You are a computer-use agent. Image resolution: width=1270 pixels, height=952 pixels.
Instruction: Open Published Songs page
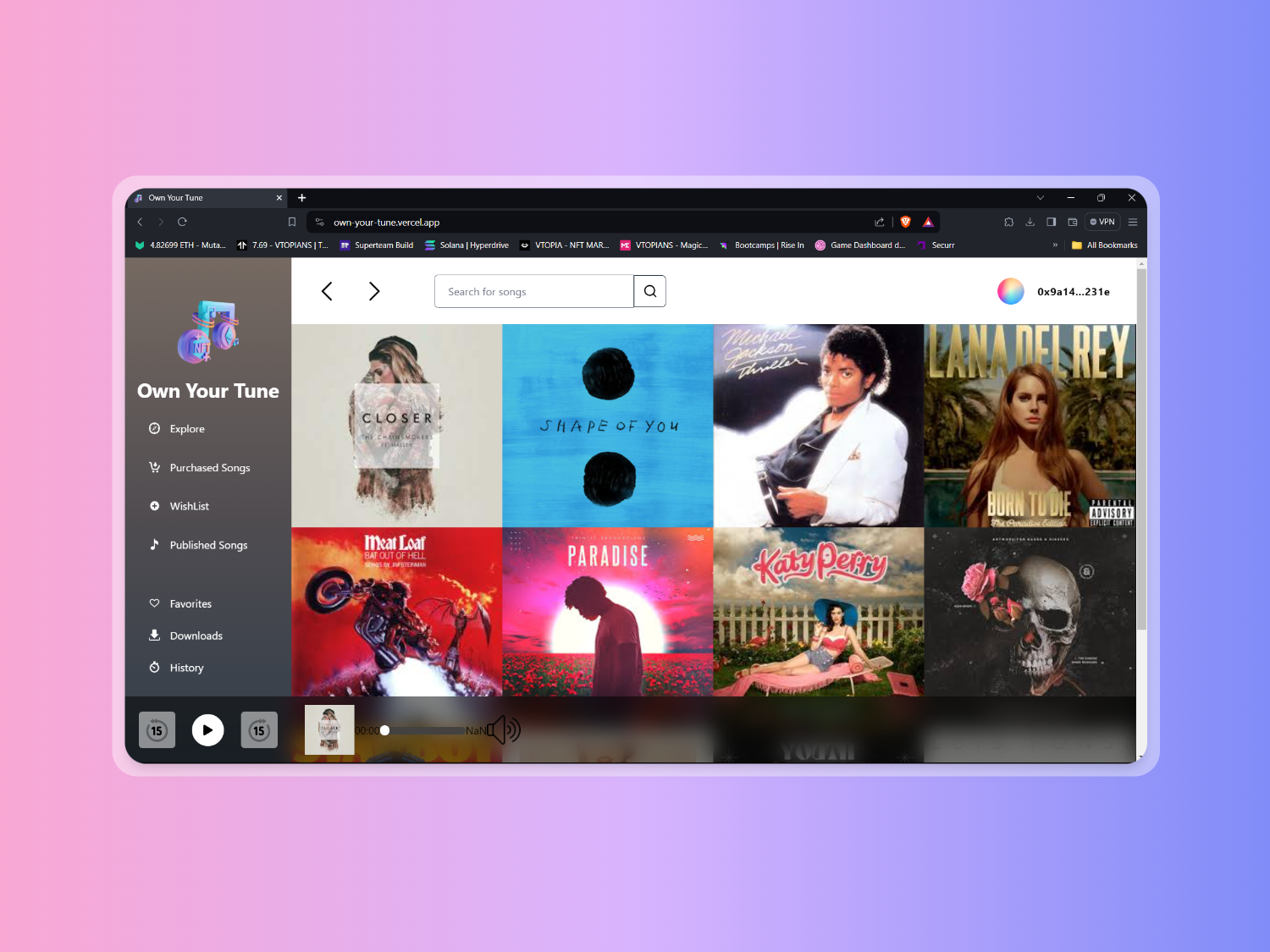pyautogui.click(x=208, y=545)
